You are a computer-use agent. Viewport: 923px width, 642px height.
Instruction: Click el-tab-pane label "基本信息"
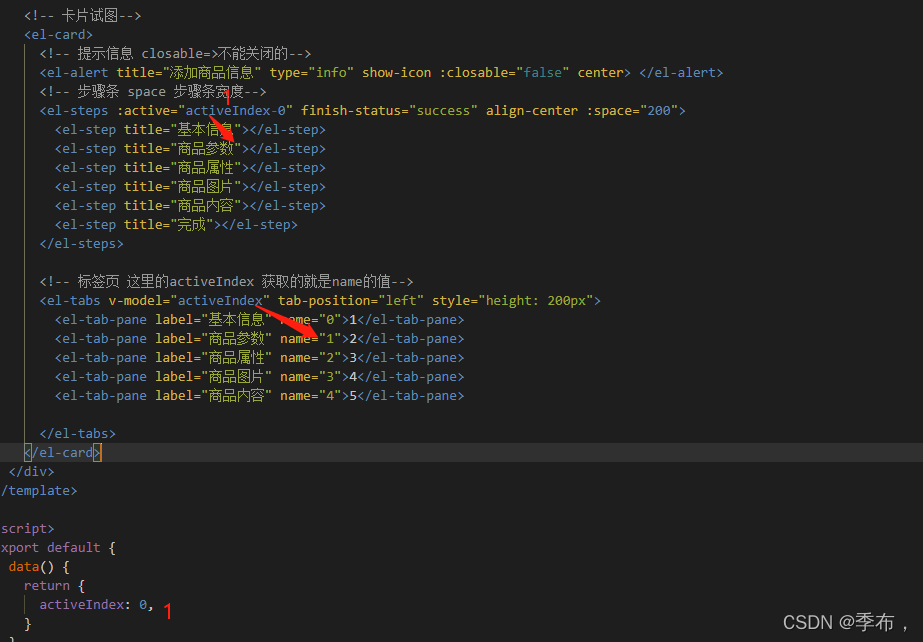[x=213, y=320]
